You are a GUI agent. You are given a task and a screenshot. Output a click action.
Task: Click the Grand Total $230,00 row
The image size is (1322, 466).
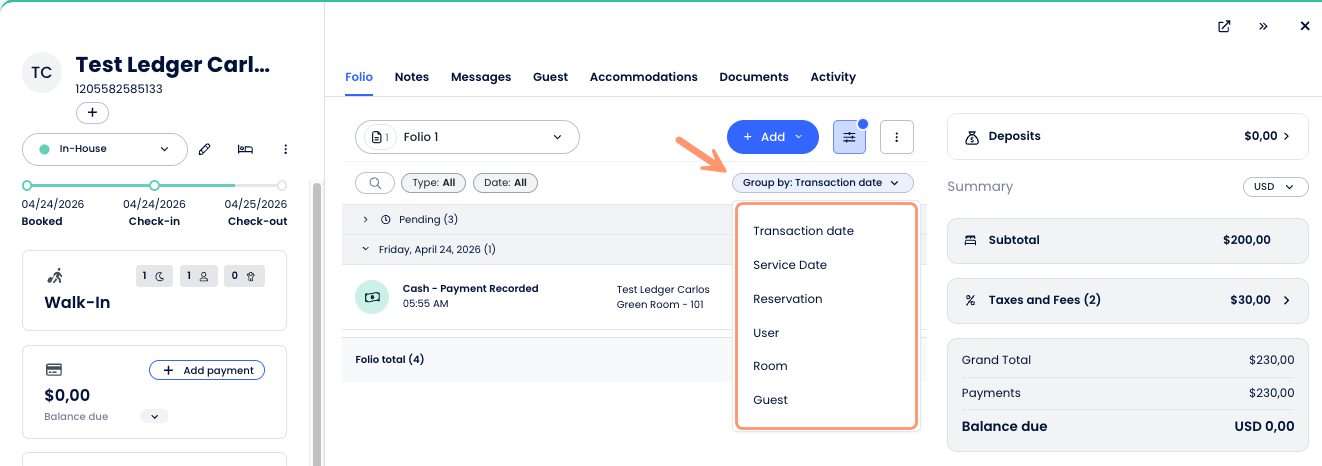[1128, 360]
